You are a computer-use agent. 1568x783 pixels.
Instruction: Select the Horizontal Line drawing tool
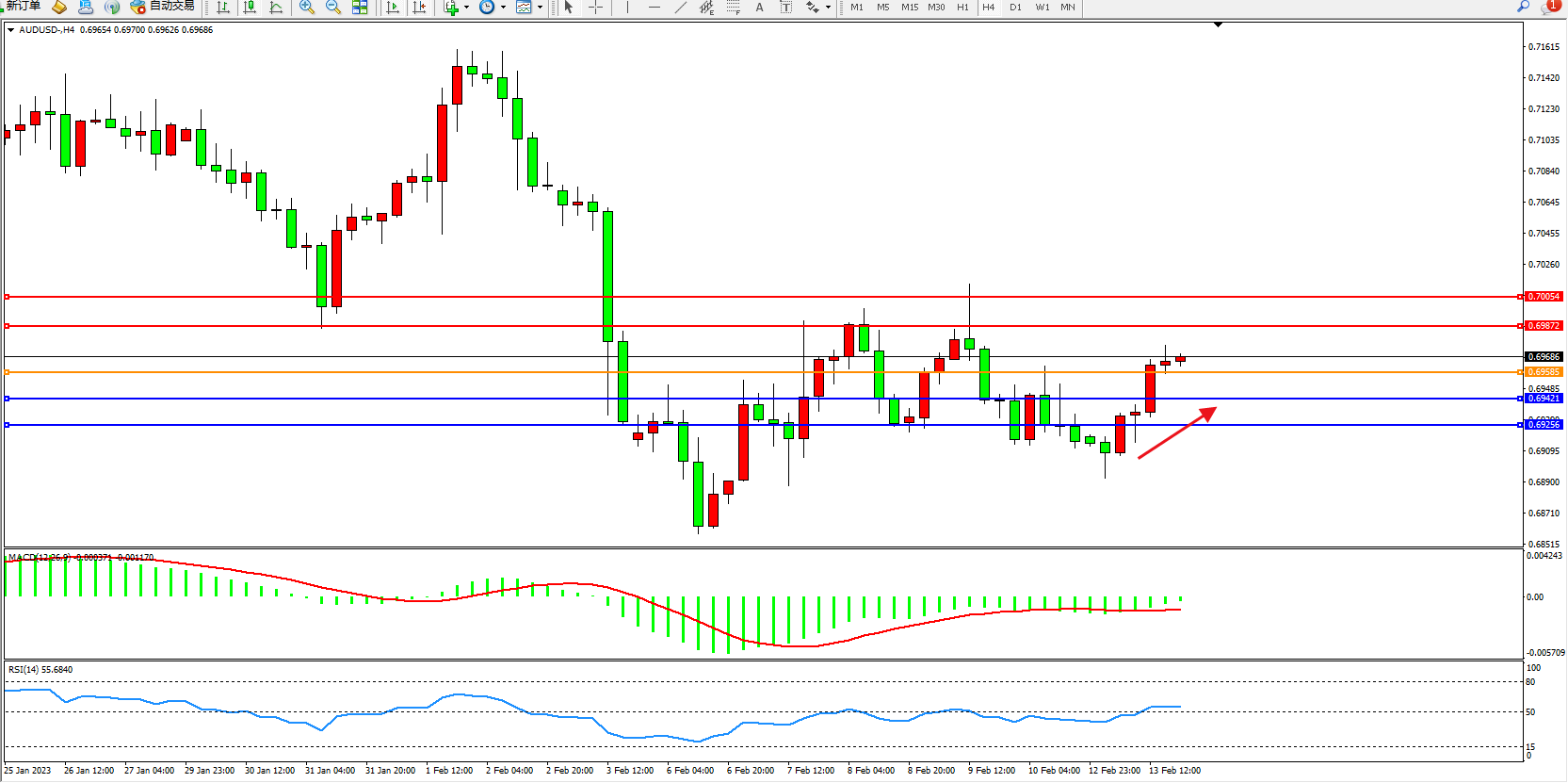(655, 8)
